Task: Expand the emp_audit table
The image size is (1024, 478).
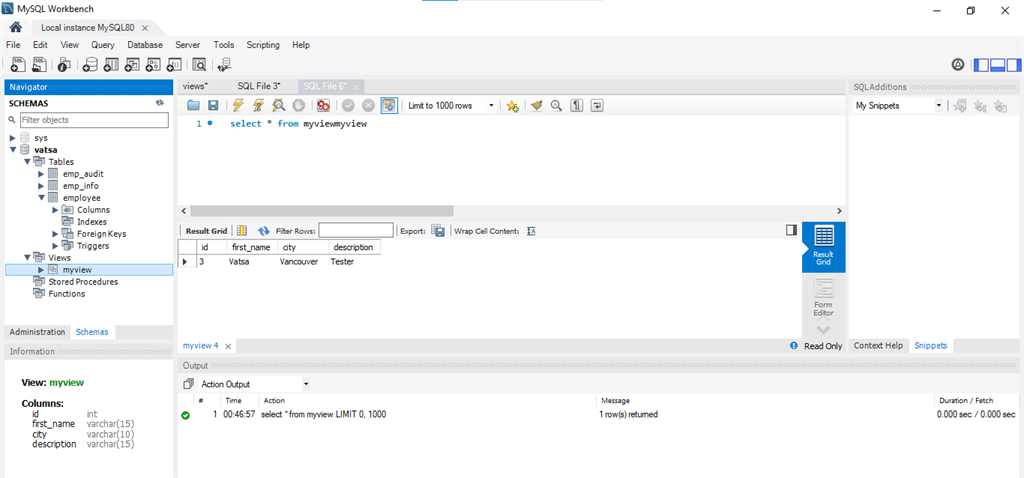Action: click(x=41, y=174)
